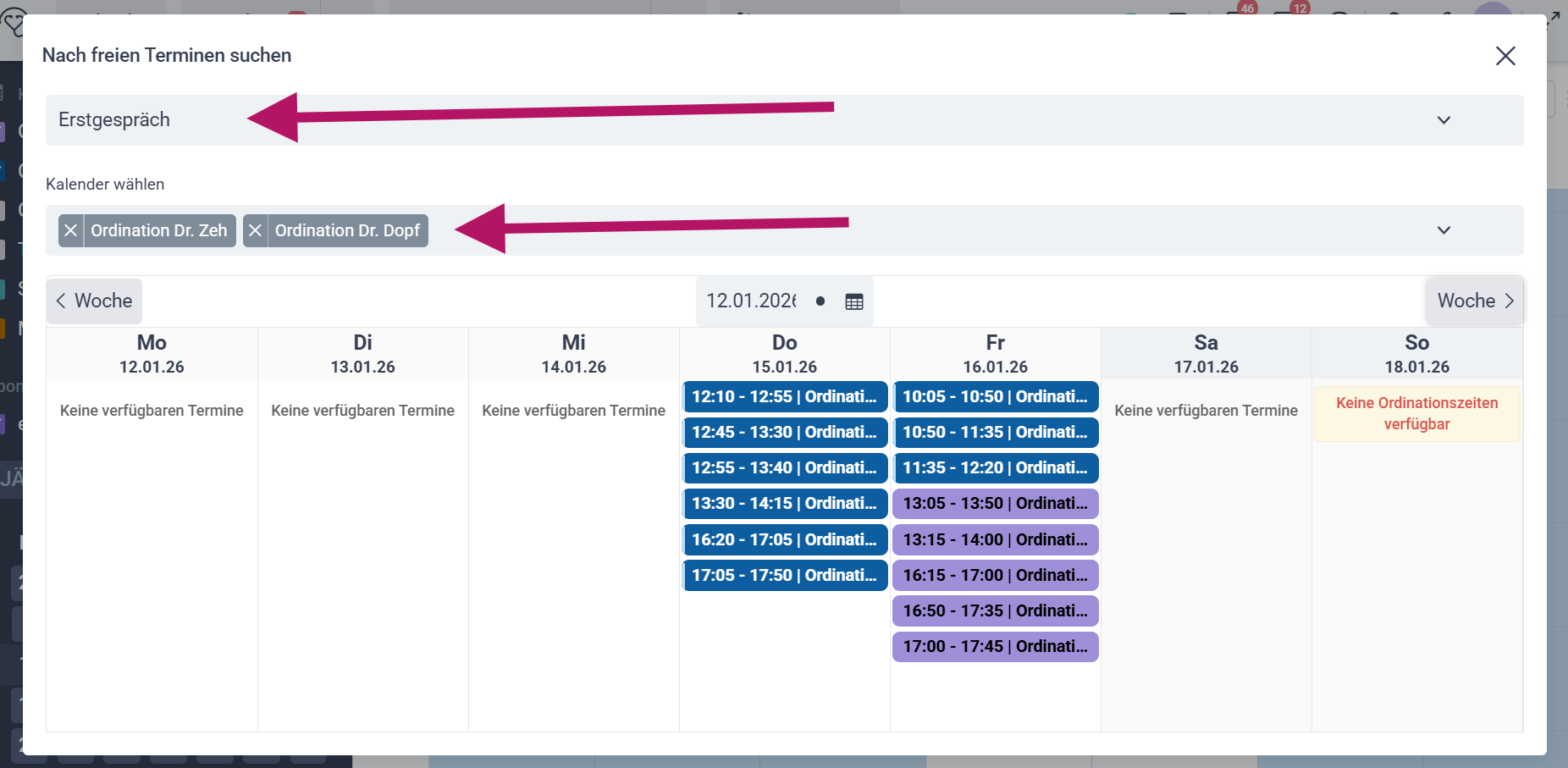Close the Nach freien Terminen suchen dialog

(x=1505, y=56)
